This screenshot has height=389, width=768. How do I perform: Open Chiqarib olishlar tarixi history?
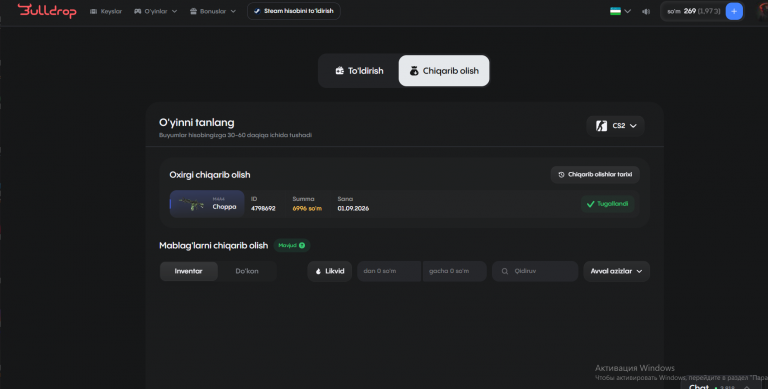tap(595, 174)
